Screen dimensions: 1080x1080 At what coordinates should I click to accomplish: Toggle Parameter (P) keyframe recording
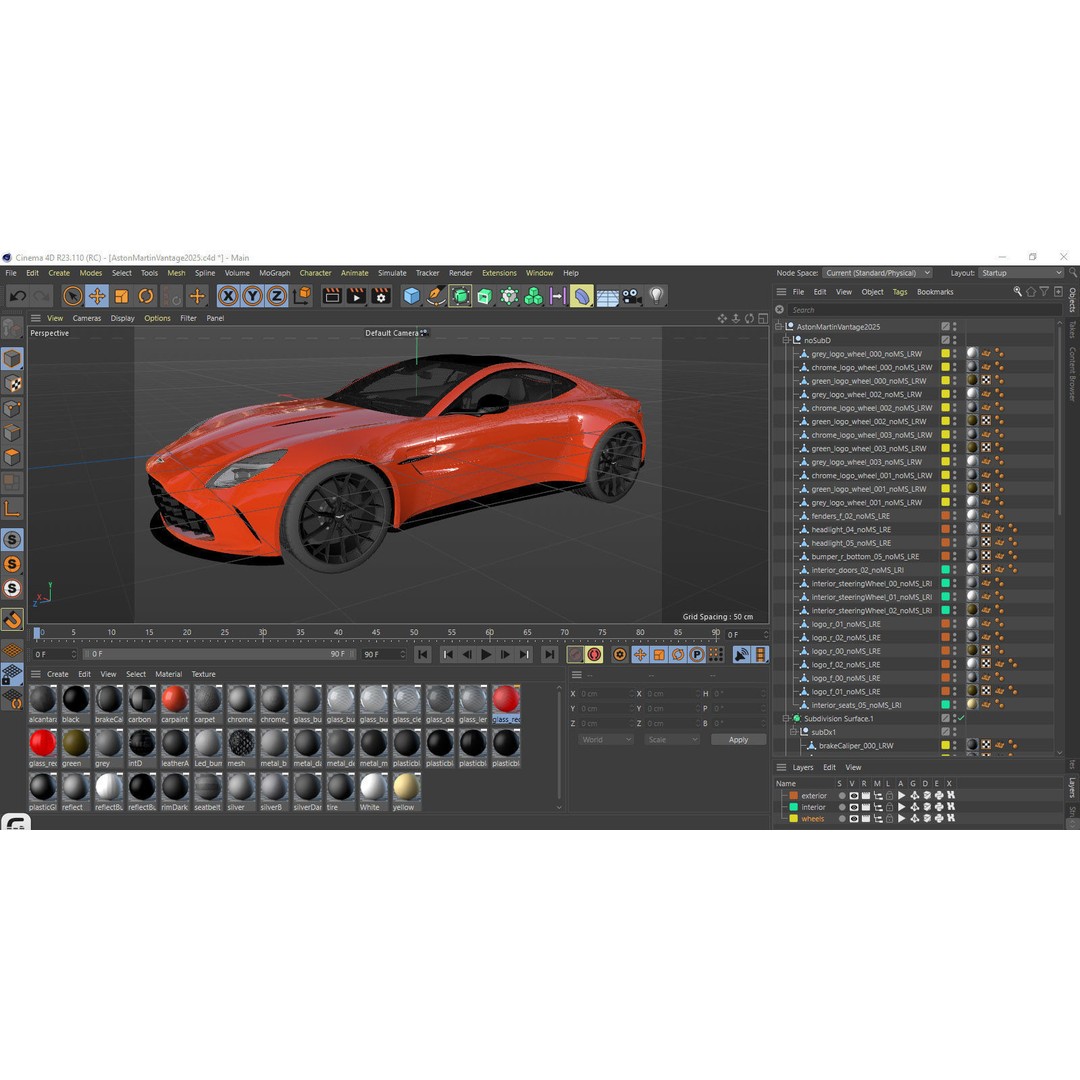pos(697,654)
